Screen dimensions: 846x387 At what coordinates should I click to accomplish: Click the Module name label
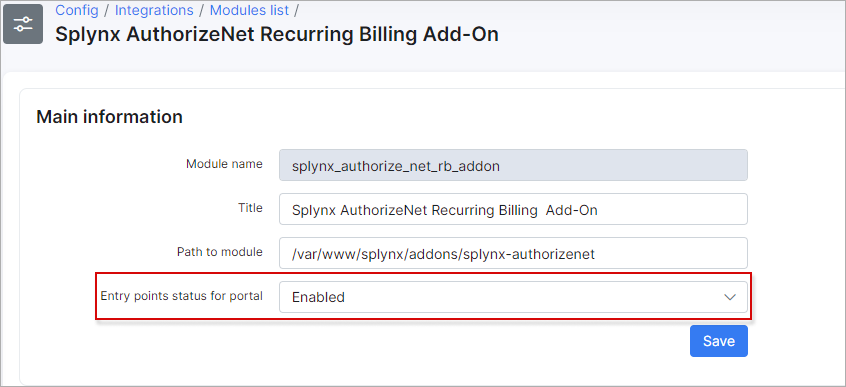coord(224,164)
